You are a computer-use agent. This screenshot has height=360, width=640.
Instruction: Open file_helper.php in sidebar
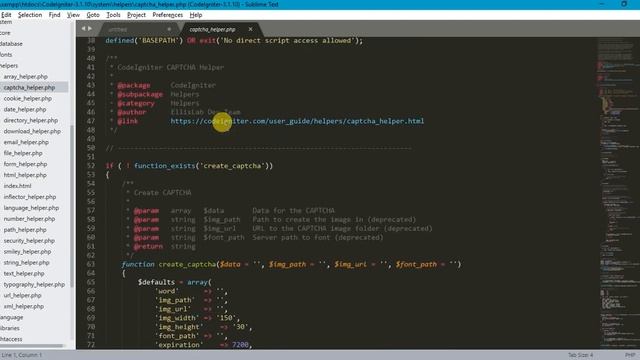click(x=23, y=153)
